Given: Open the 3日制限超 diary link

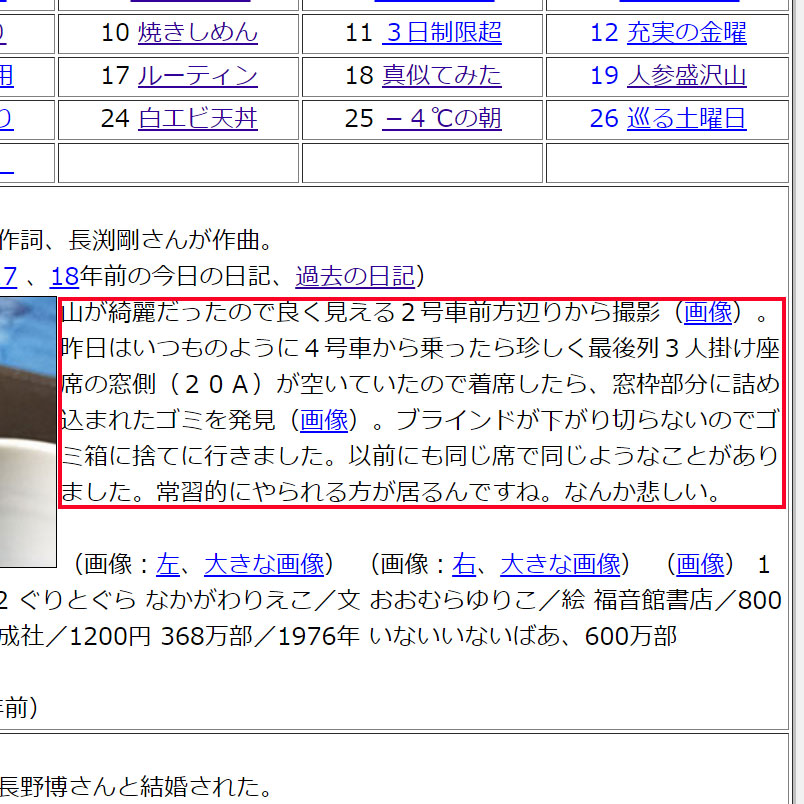Looking at the screenshot, I should (441, 33).
